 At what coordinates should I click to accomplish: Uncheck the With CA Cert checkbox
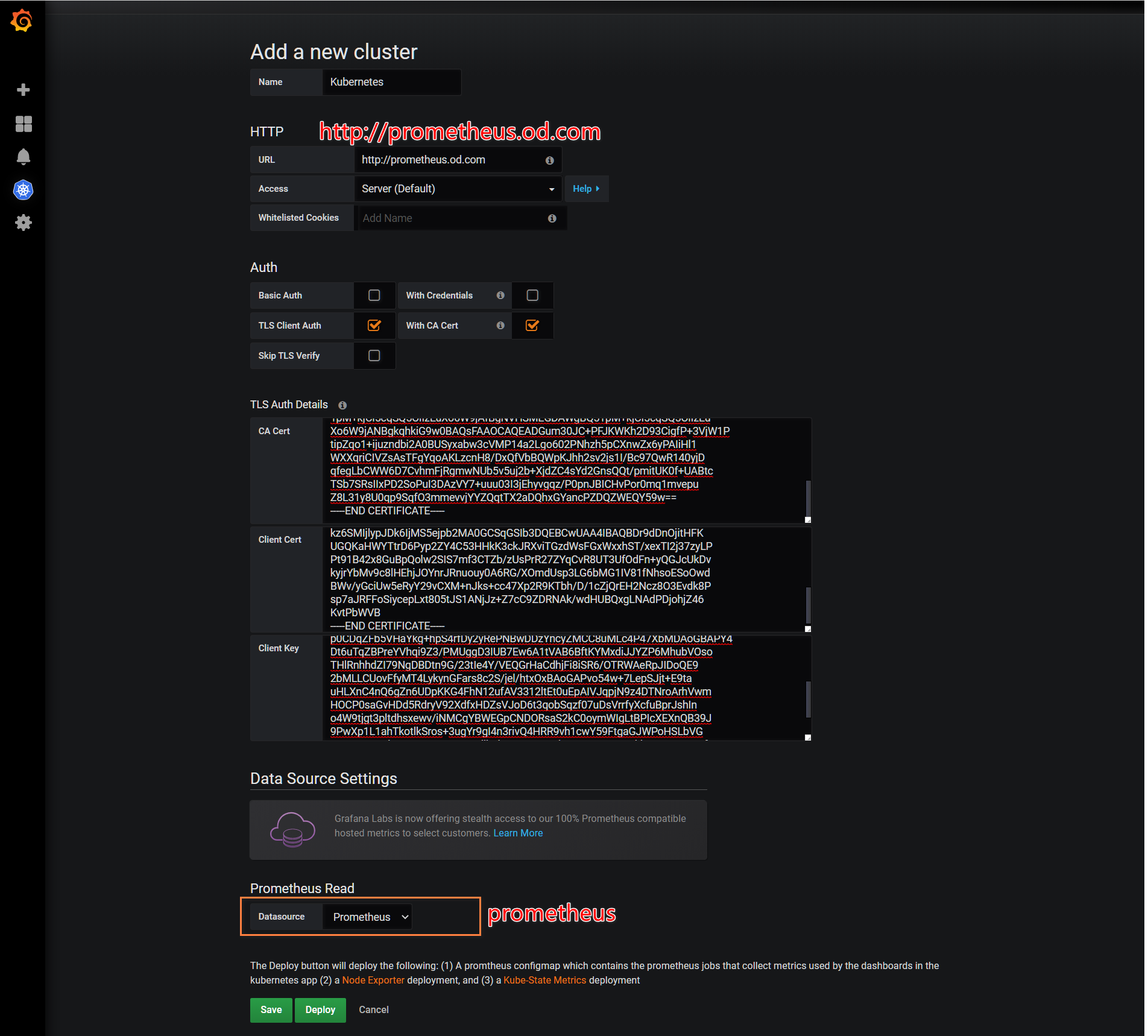[532, 326]
